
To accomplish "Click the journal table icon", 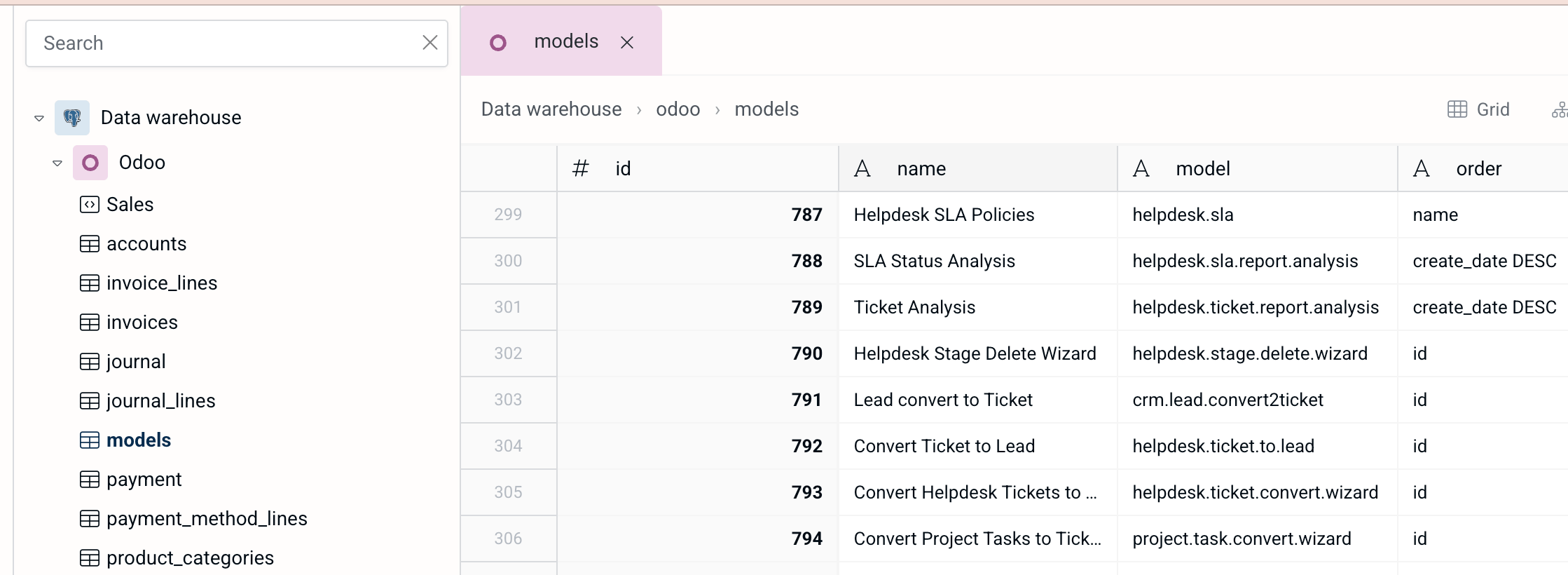I will click(x=90, y=362).
